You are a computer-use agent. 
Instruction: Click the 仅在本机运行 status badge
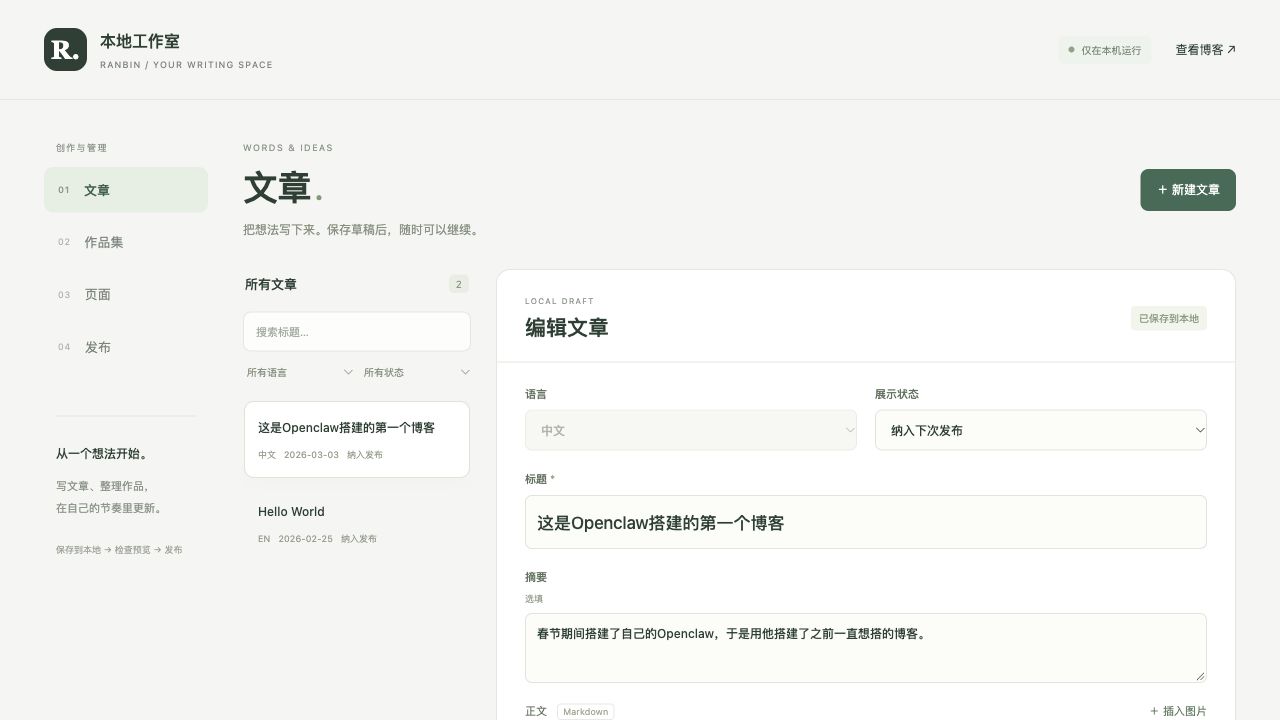(1104, 50)
